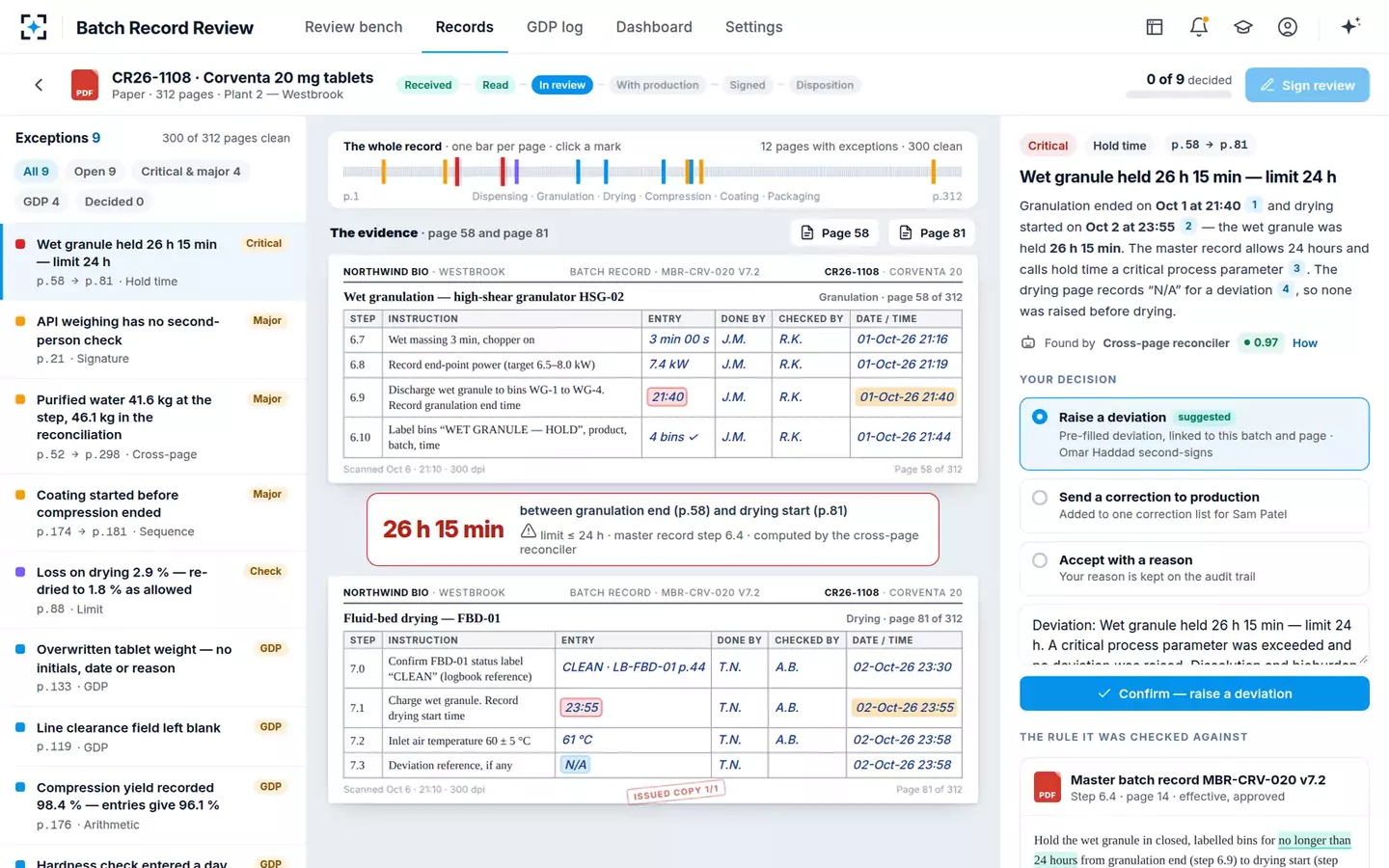Filter exceptions by GDP 4
Image resolution: width=1389 pixels, height=868 pixels.
[41, 202]
